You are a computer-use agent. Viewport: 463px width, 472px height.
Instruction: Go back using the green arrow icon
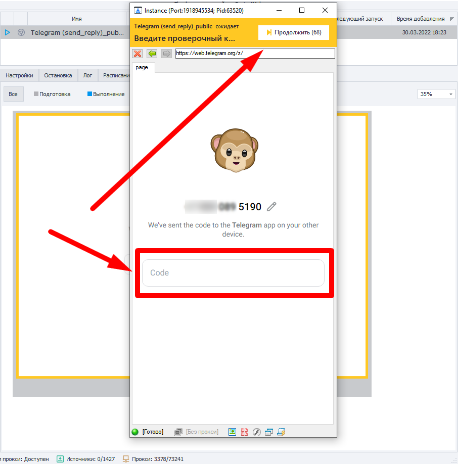click(x=152, y=53)
